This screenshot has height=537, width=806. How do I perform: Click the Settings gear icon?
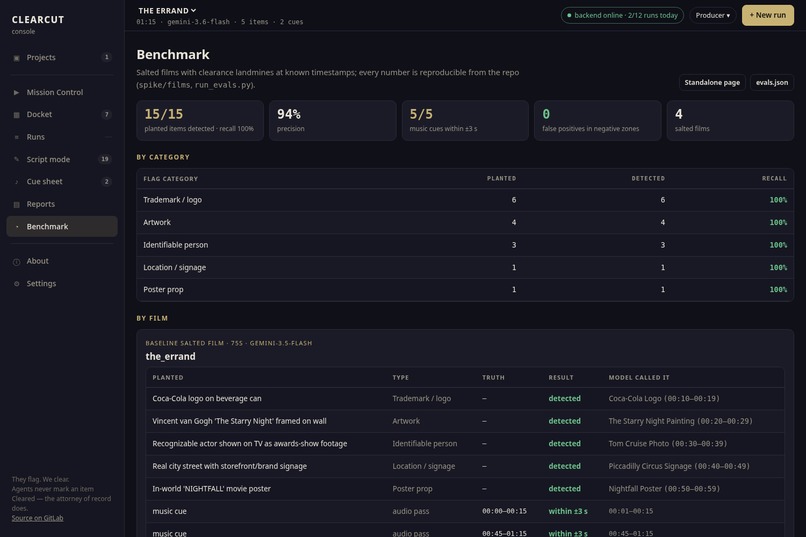[16, 284]
